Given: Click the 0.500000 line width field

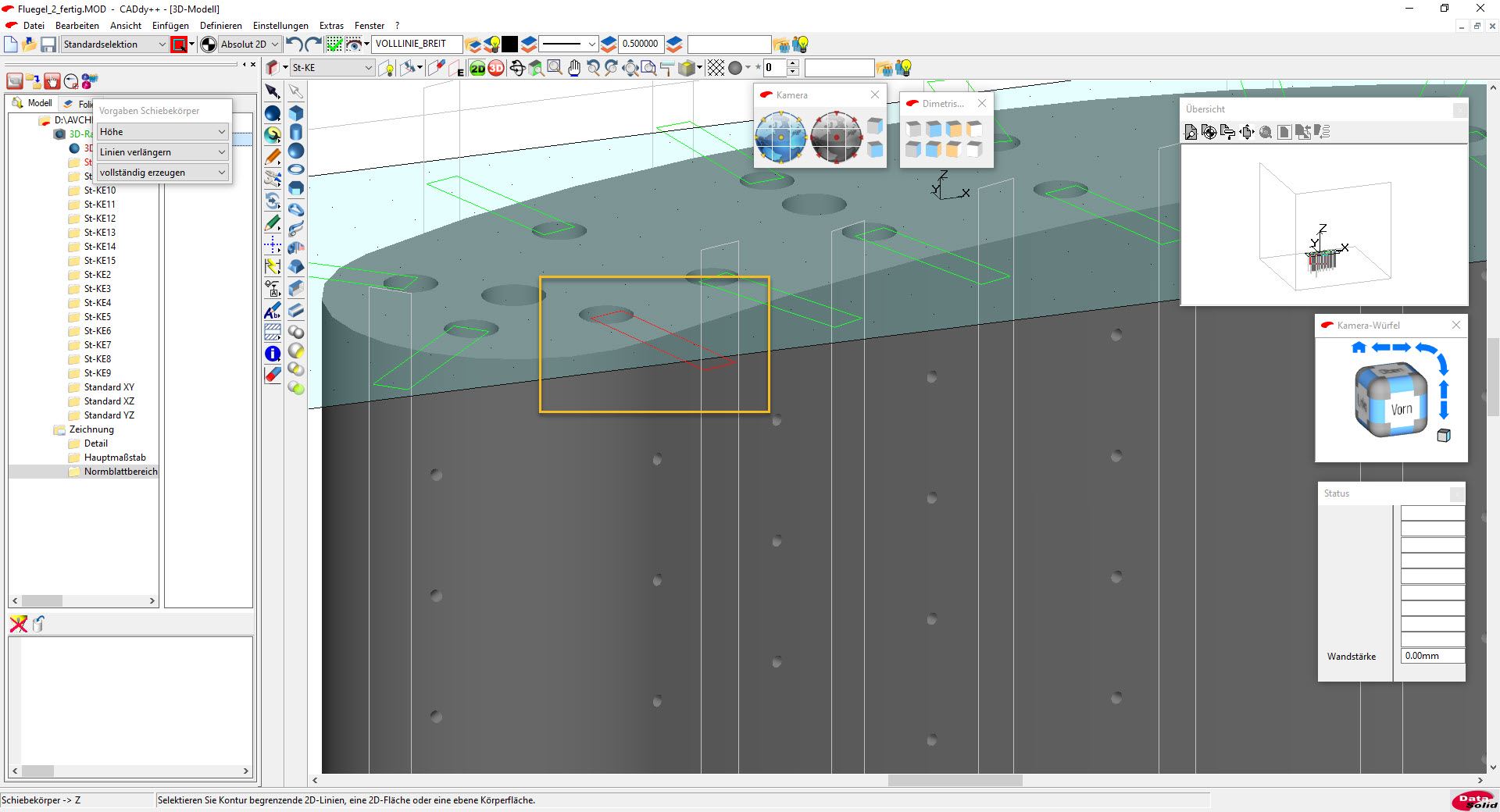Looking at the screenshot, I should 641,45.
